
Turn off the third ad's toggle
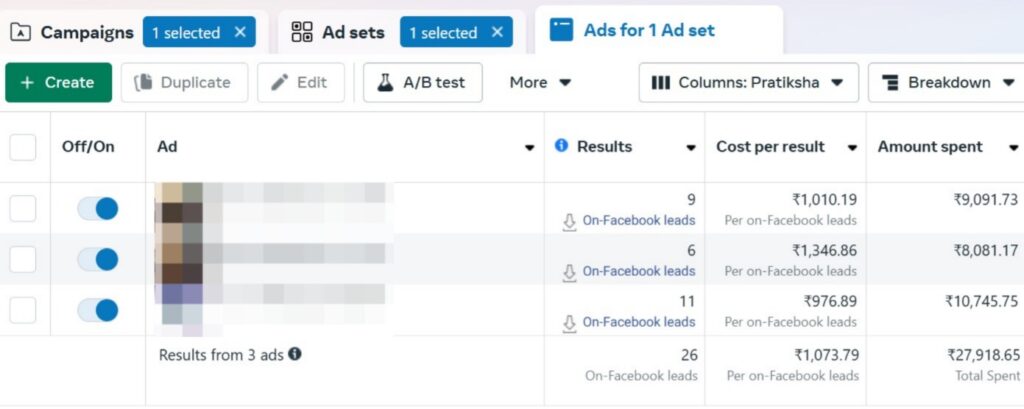click(98, 310)
